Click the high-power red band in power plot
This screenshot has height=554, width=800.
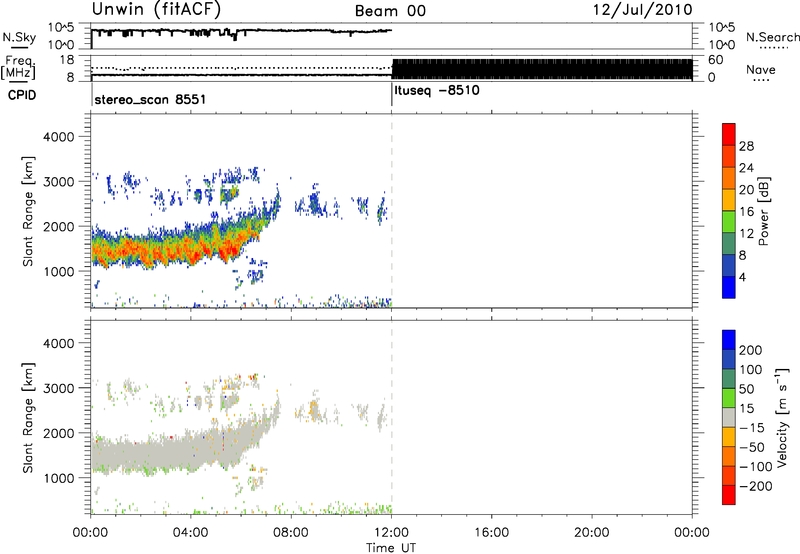pos(173,251)
